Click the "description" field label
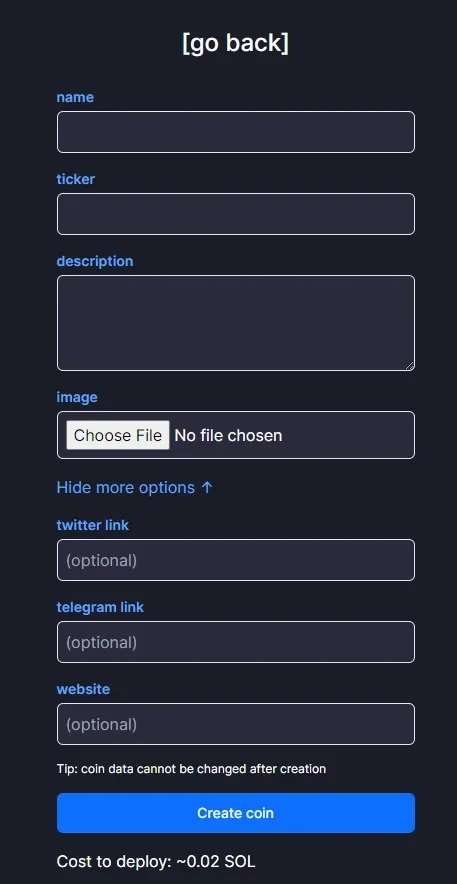This screenshot has width=457, height=884. 95,262
